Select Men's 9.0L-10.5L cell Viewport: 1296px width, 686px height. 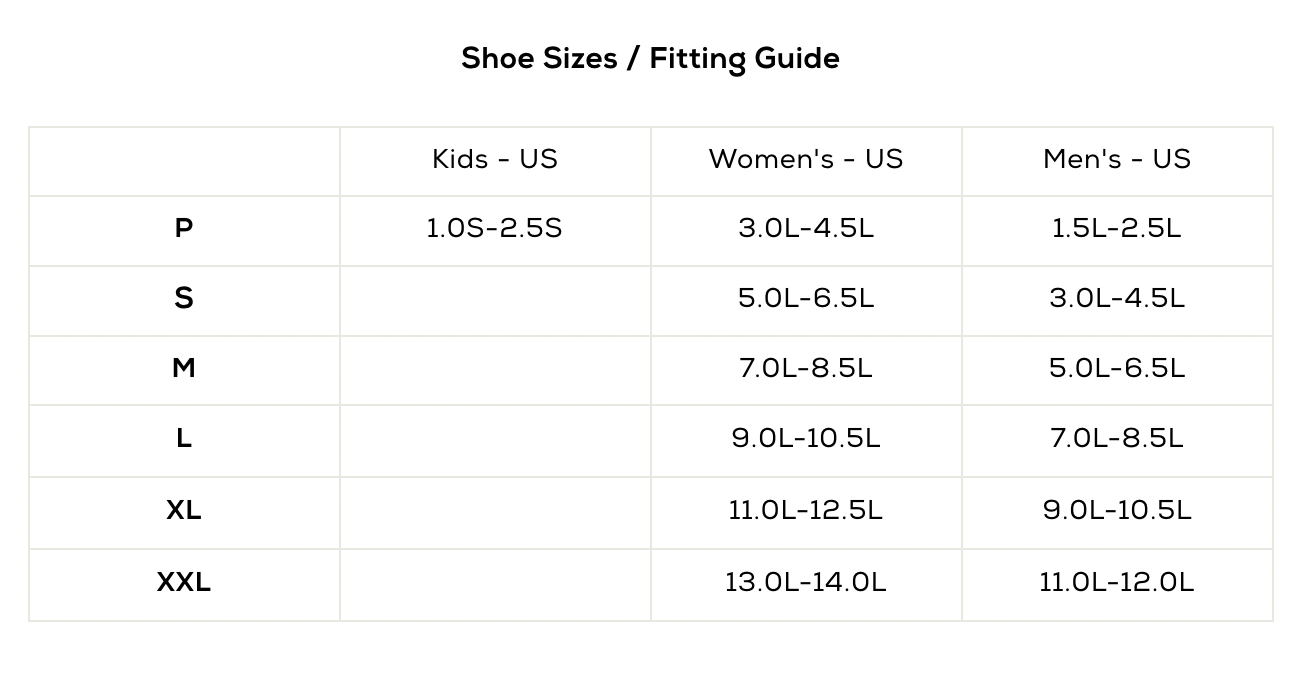(x=1117, y=511)
